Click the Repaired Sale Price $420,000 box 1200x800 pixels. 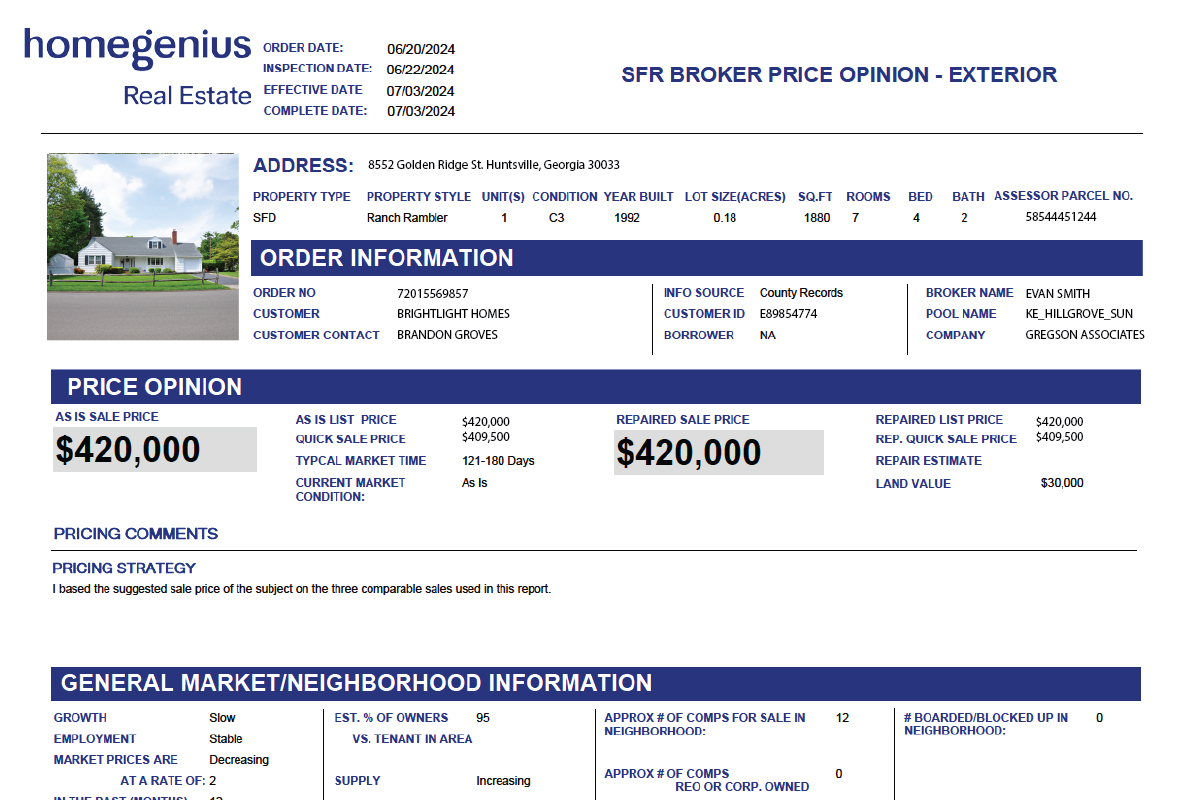[718, 453]
